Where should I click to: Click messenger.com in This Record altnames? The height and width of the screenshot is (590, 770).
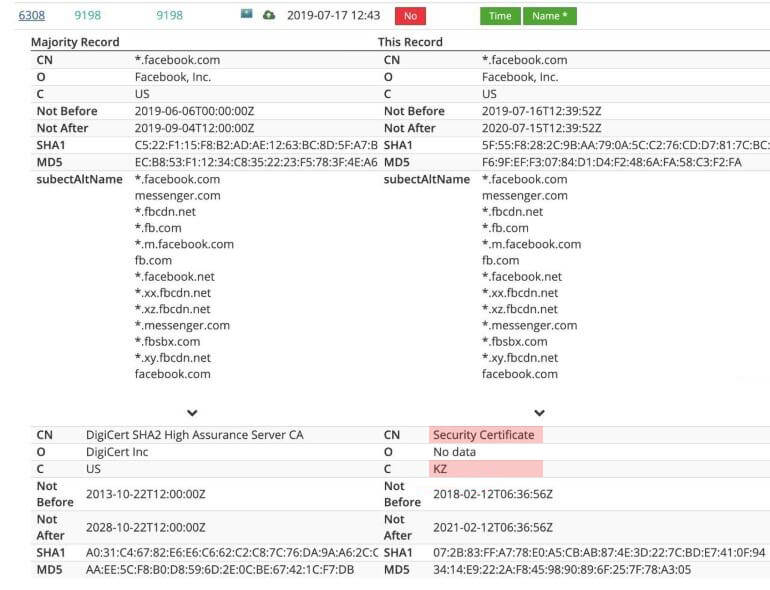pos(524,196)
